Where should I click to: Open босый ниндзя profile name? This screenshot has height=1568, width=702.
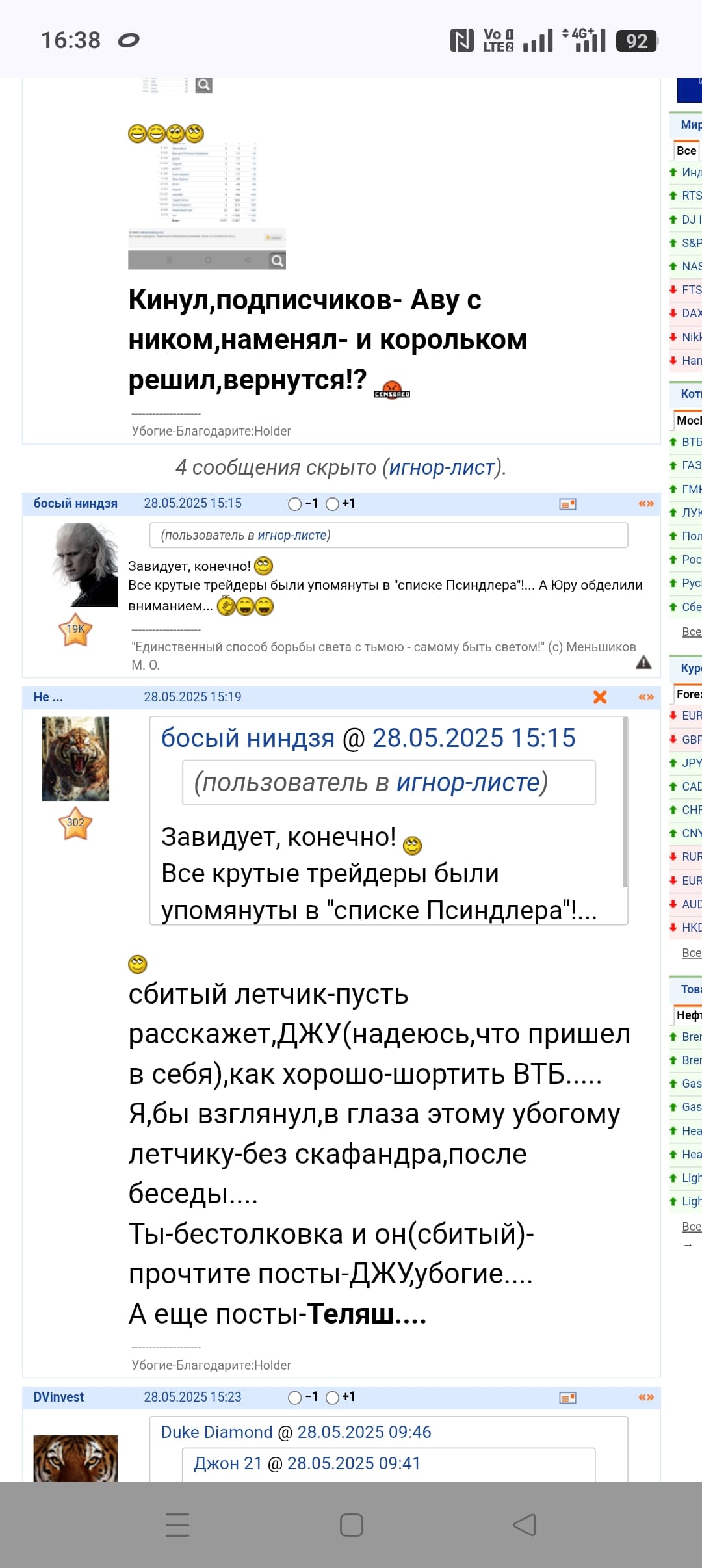tap(75, 503)
